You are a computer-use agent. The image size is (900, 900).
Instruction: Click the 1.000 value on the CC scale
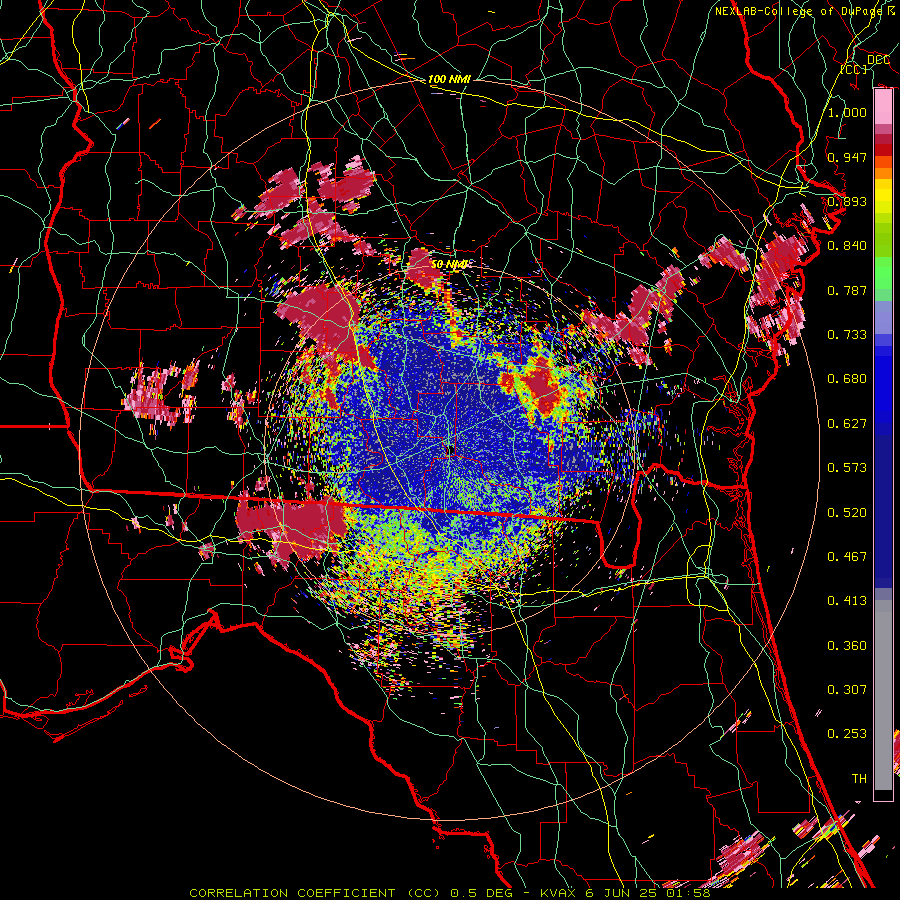[x=847, y=112]
